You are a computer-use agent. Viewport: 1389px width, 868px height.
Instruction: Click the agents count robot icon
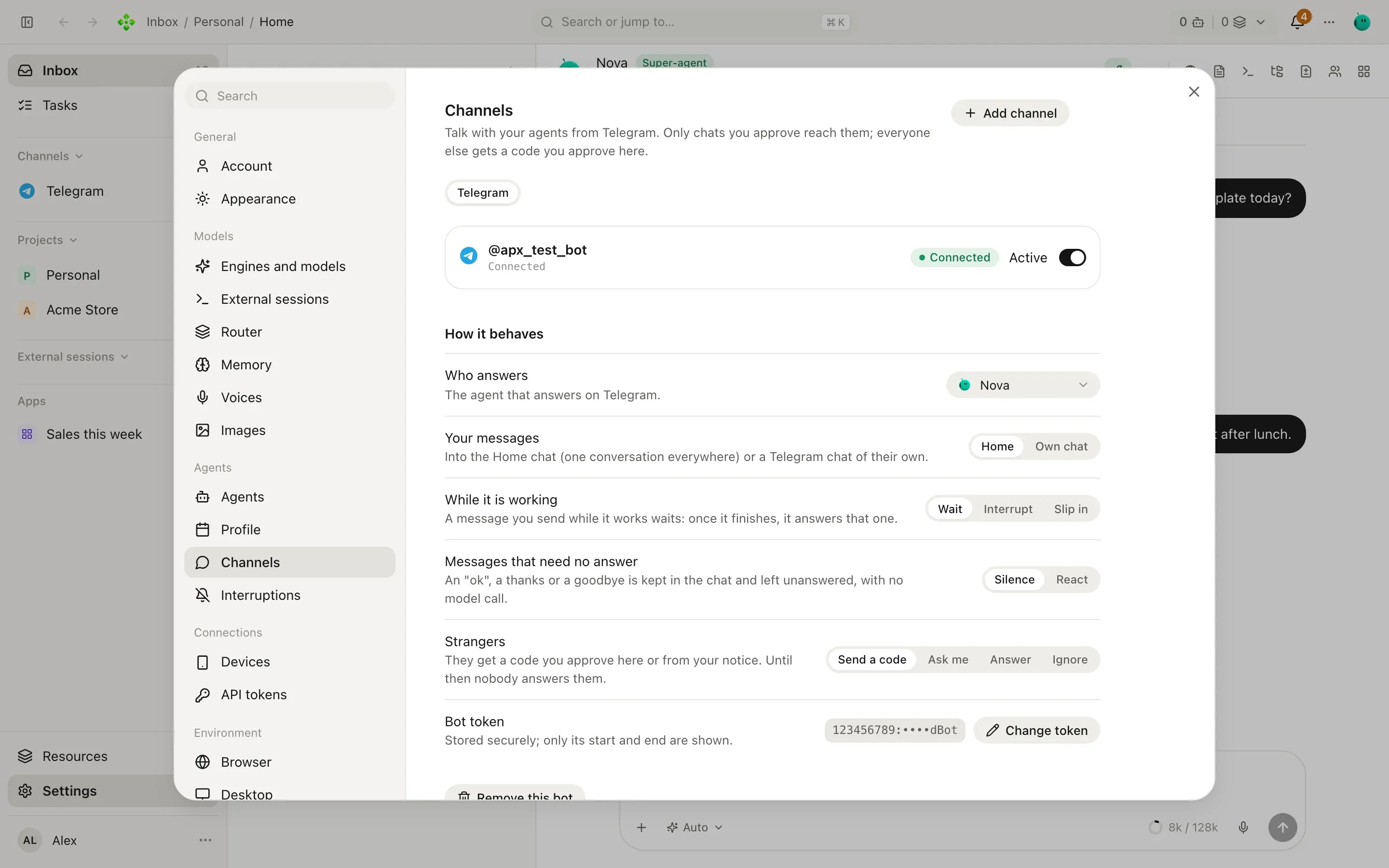pyautogui.click(x=1198, y=22)
